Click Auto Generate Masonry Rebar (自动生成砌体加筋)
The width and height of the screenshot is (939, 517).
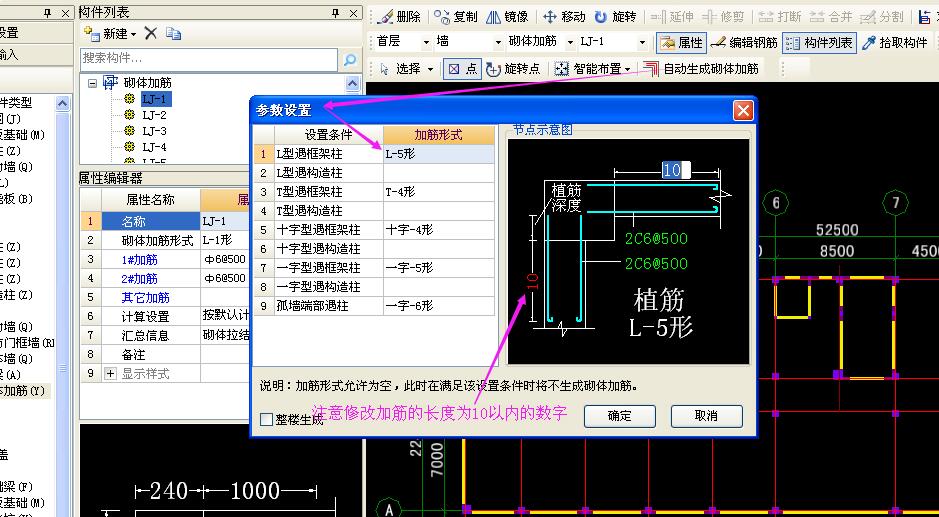pos(701,69)
